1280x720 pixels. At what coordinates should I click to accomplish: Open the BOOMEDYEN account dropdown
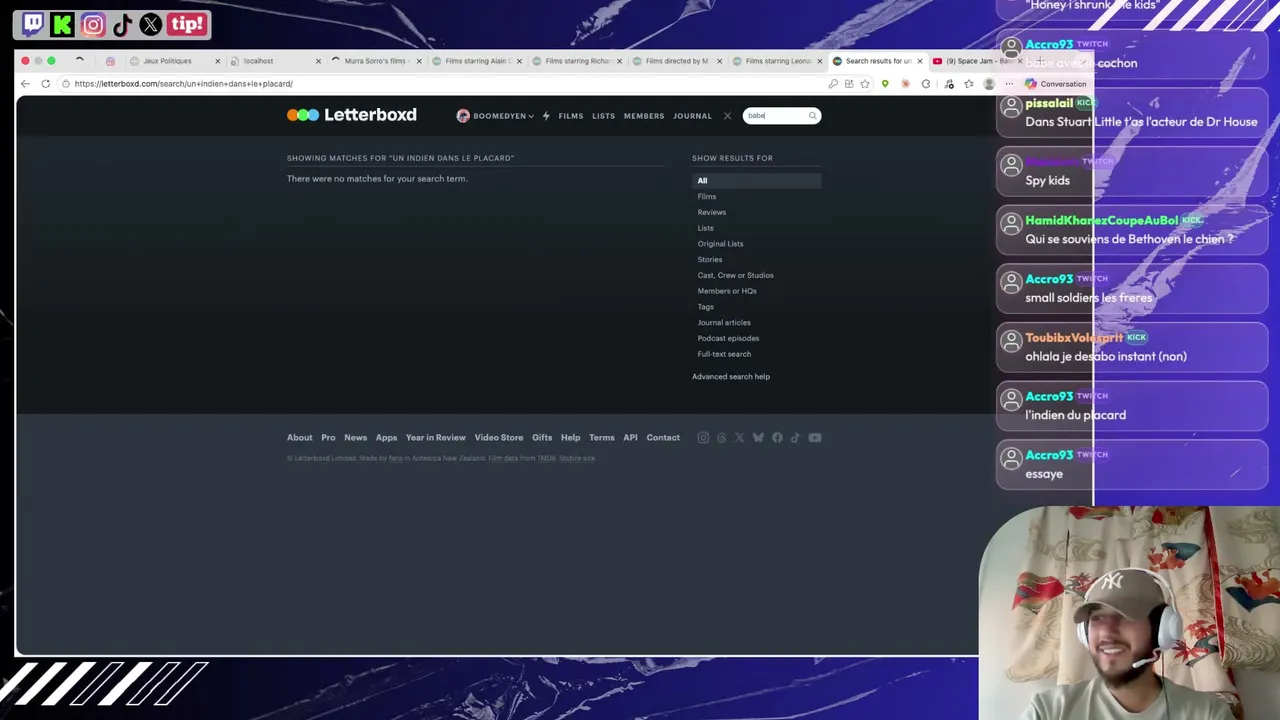pyautogui.click(x=495, y=116)
